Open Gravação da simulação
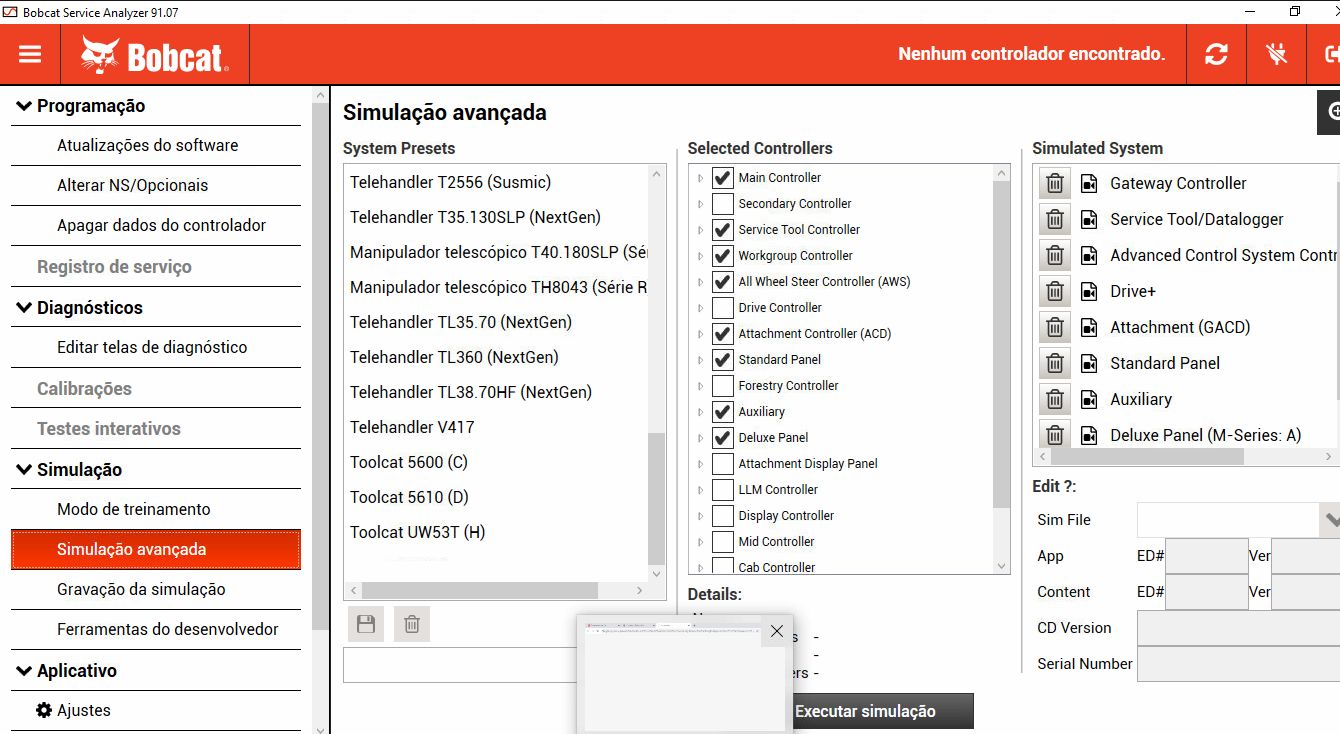Viewport: 1340px width, 734px height. point(156,590)
